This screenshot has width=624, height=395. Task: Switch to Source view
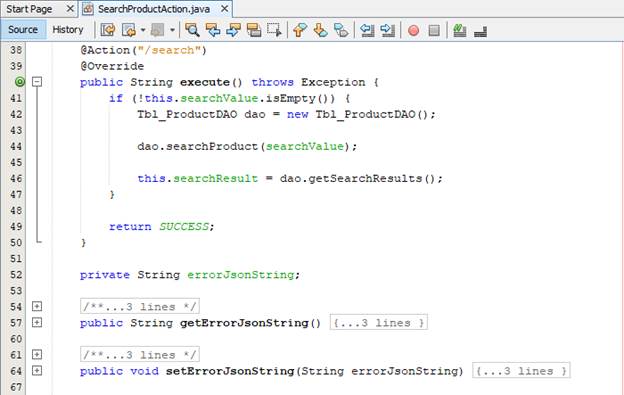point(23,30)
